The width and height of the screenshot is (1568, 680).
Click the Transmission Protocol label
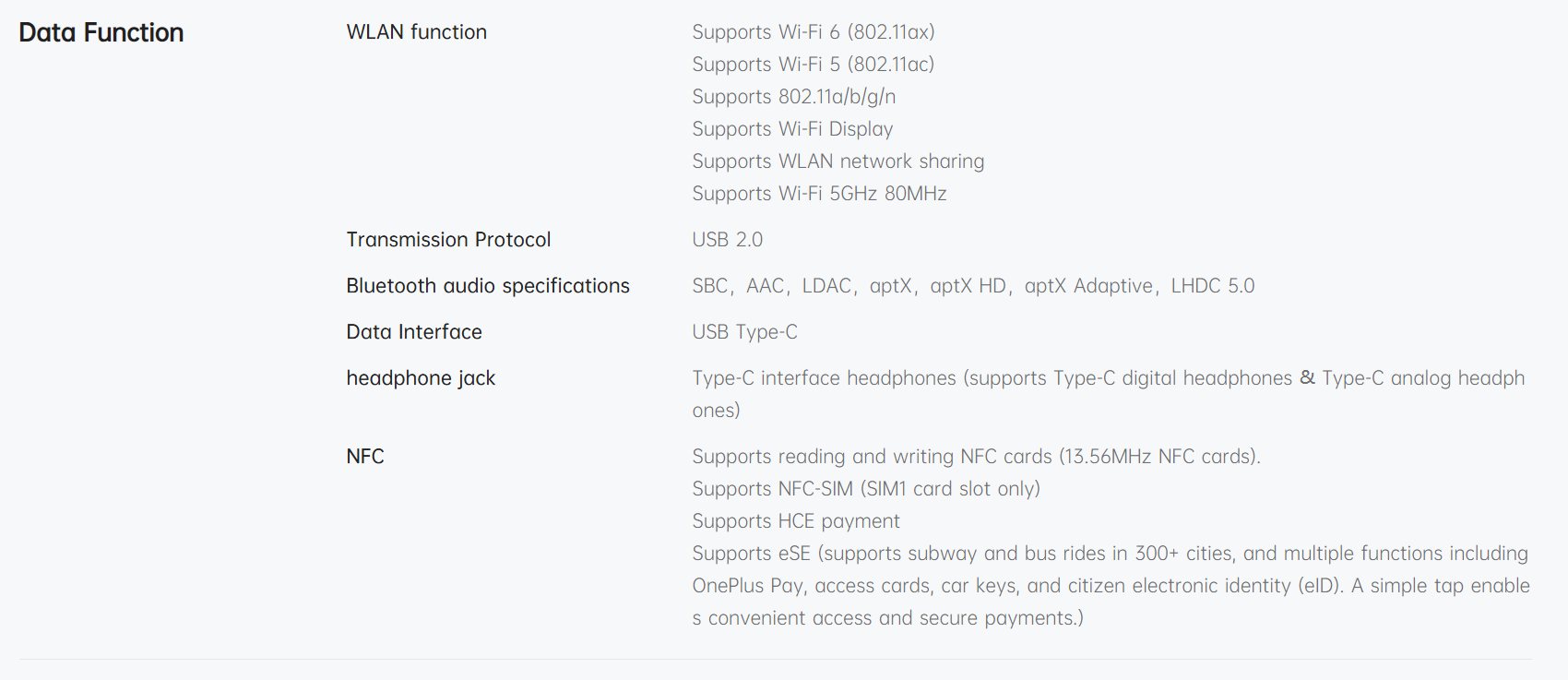(x=448, y=240)
